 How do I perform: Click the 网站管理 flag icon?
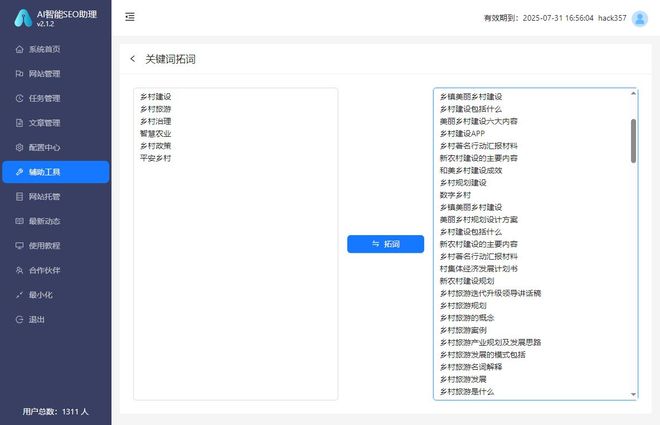[20, 74]
